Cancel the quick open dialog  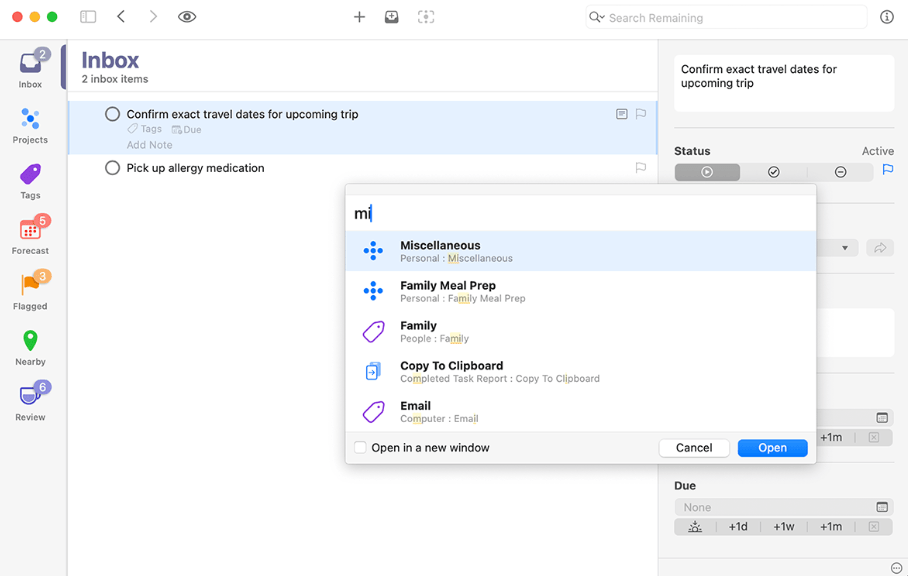pos(694,448)
